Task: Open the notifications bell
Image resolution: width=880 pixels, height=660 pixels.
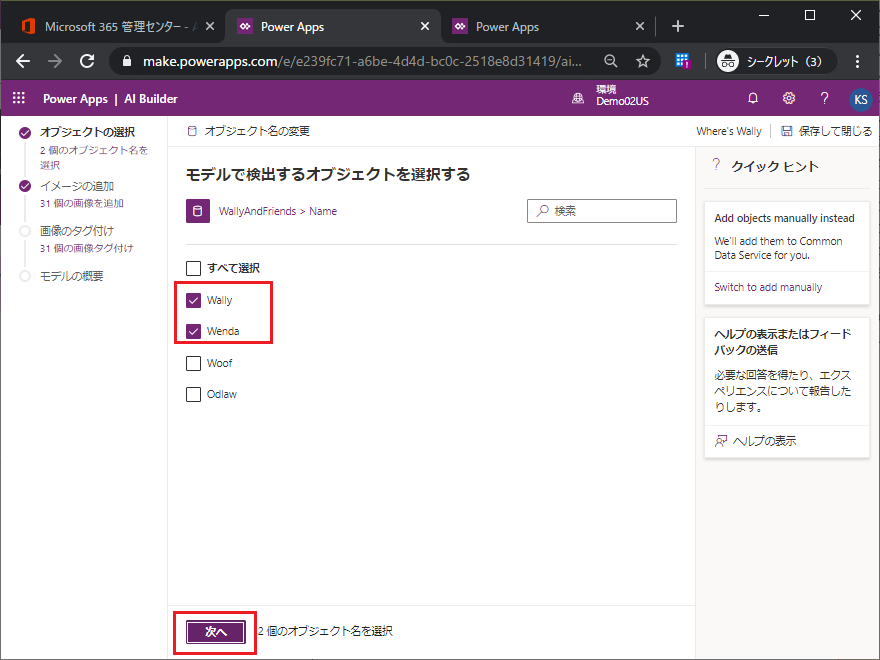Action: (753, 99)
